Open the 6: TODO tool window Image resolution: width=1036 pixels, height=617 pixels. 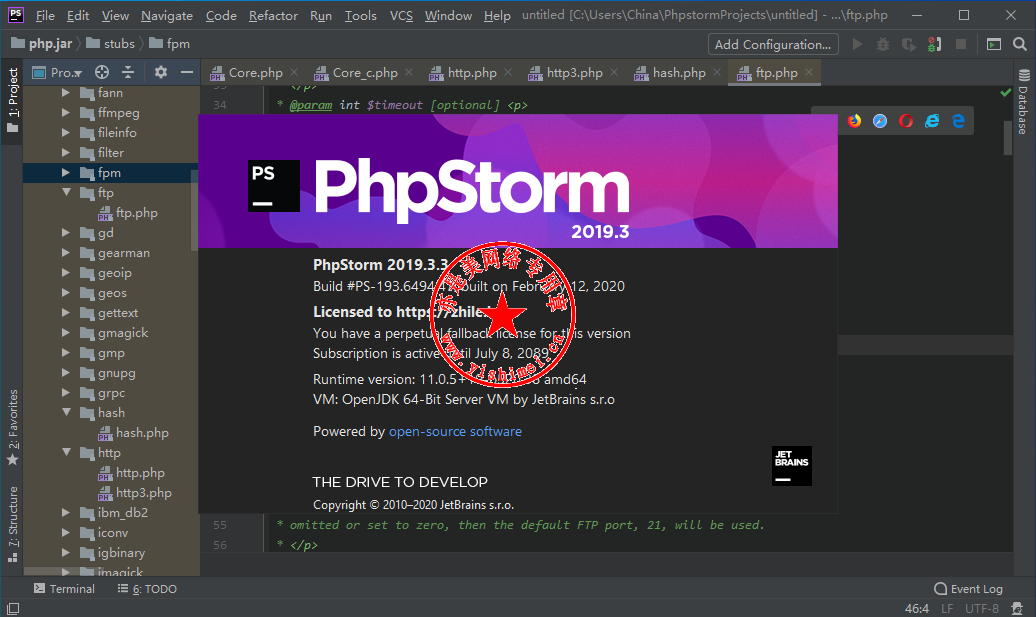point(147,589)
